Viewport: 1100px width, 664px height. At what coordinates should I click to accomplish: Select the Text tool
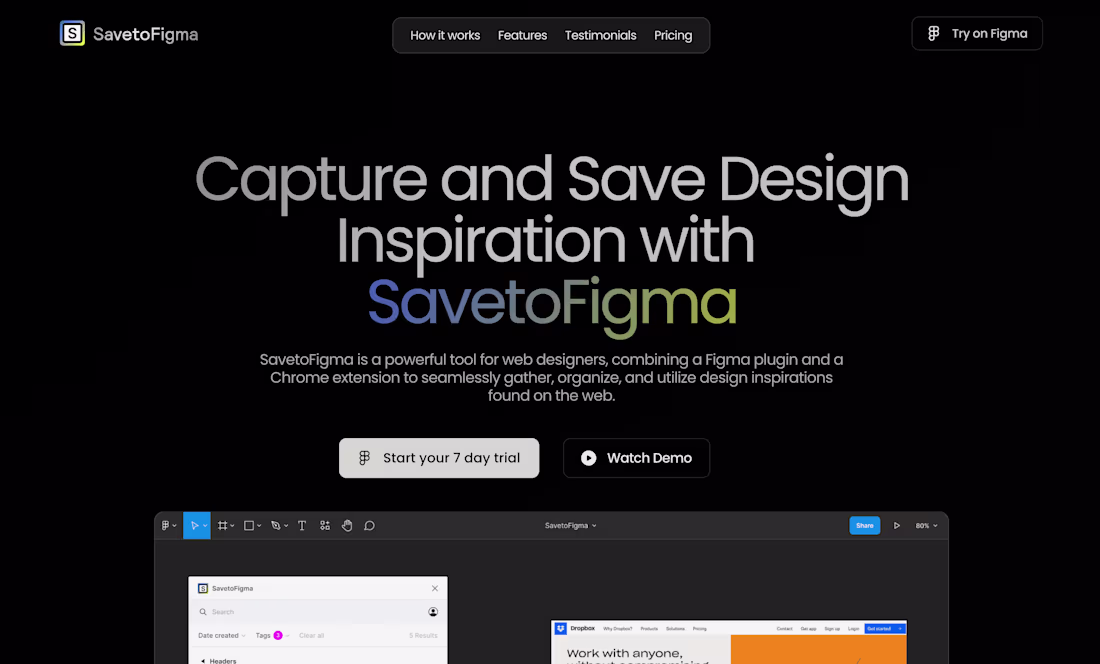pos(302,525)
